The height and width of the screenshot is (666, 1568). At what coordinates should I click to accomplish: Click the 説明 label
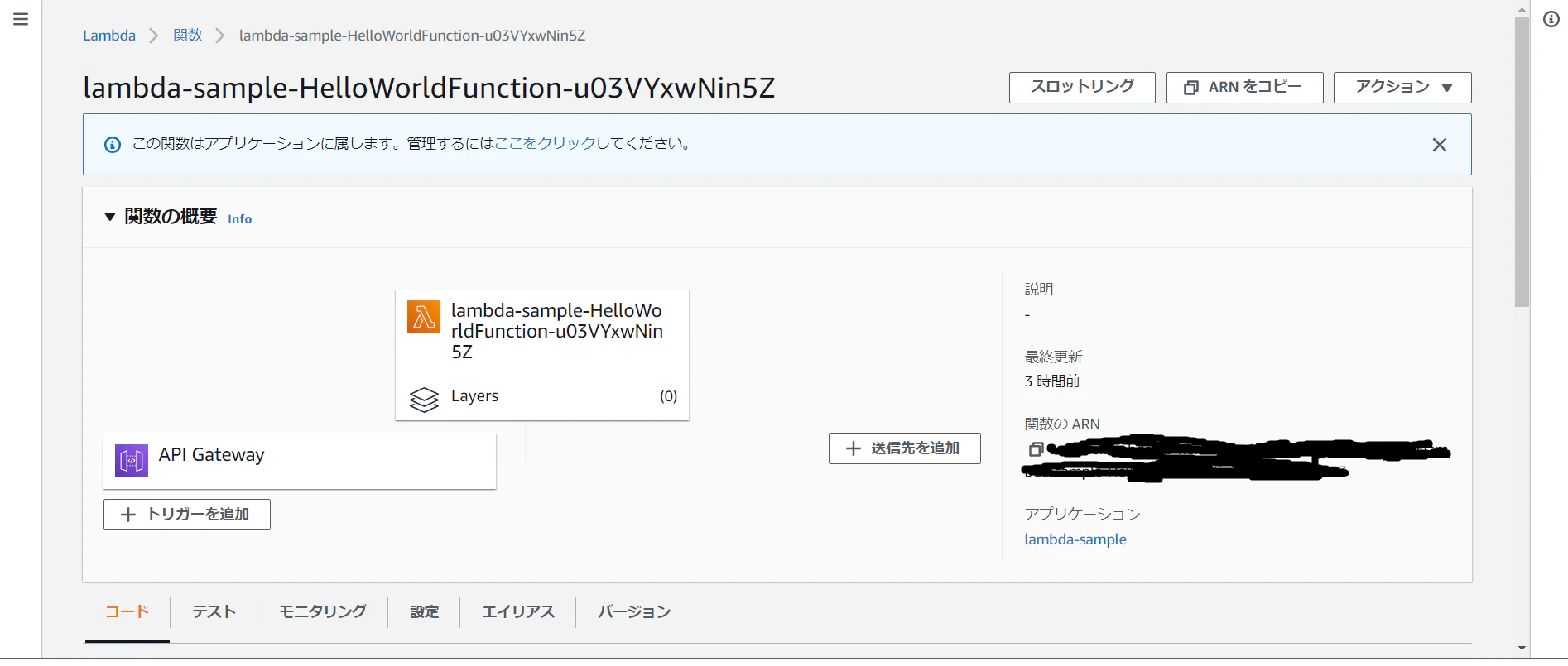1039,289
